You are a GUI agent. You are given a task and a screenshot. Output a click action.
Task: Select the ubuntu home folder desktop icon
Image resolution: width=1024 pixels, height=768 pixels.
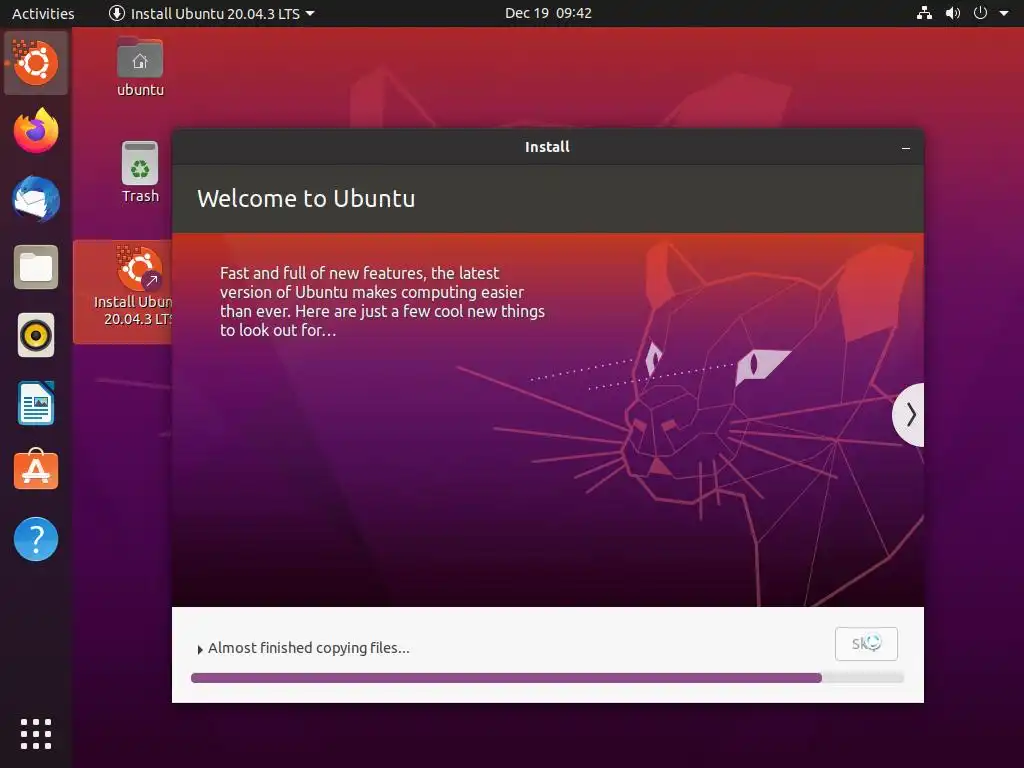140,67
